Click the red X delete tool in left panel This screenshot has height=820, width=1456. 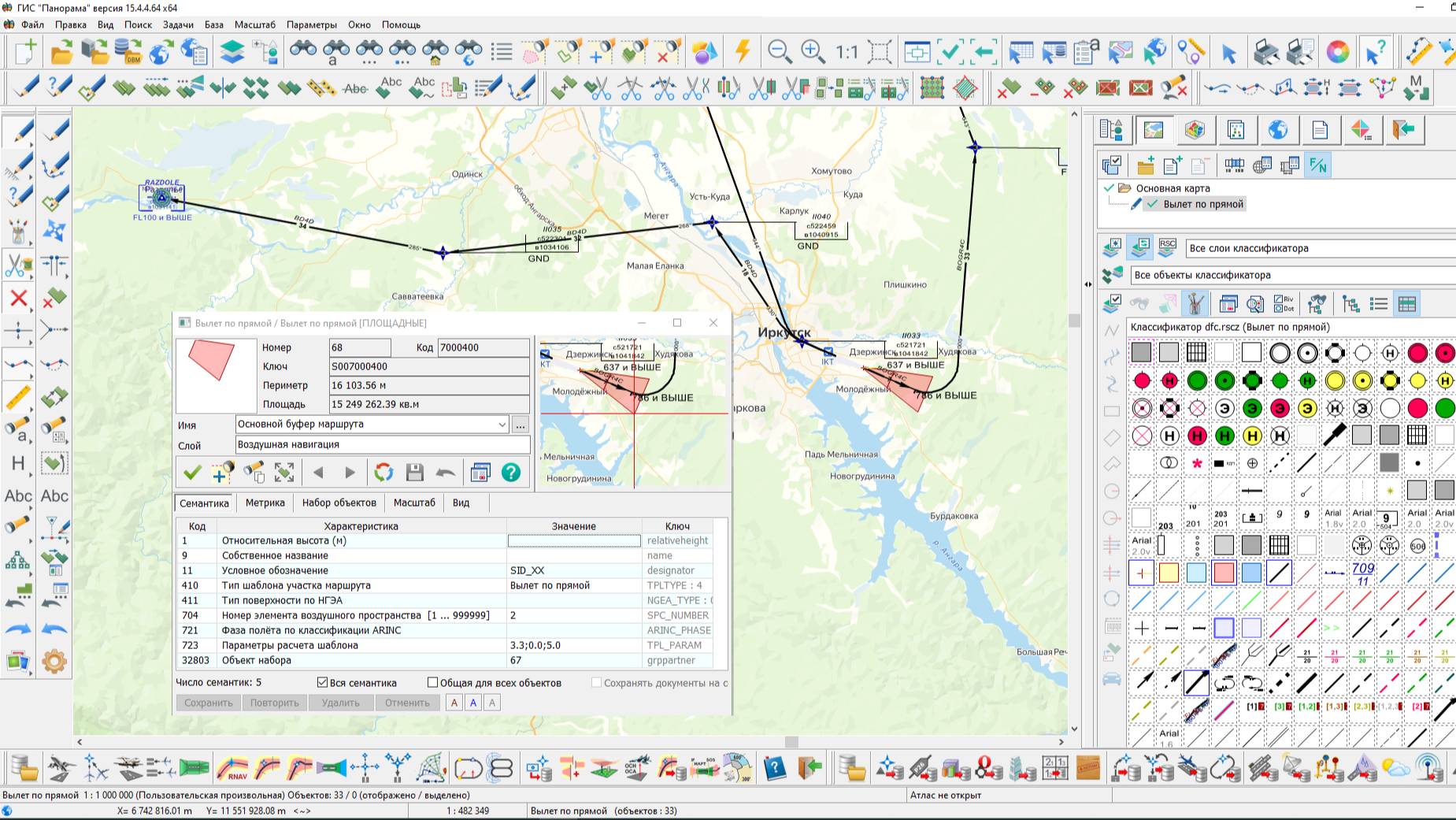coord(18,298)
